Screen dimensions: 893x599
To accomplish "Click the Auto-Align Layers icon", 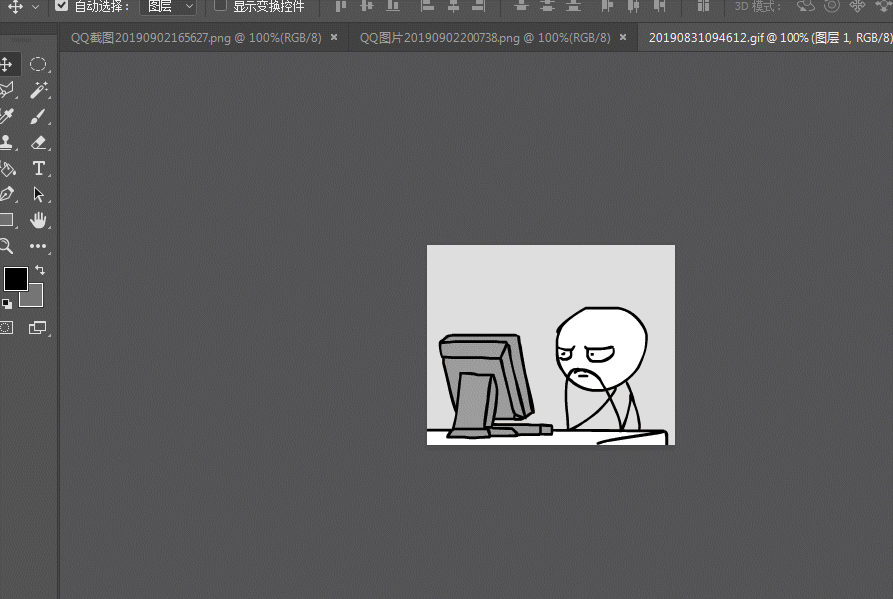I will point(703,6).
